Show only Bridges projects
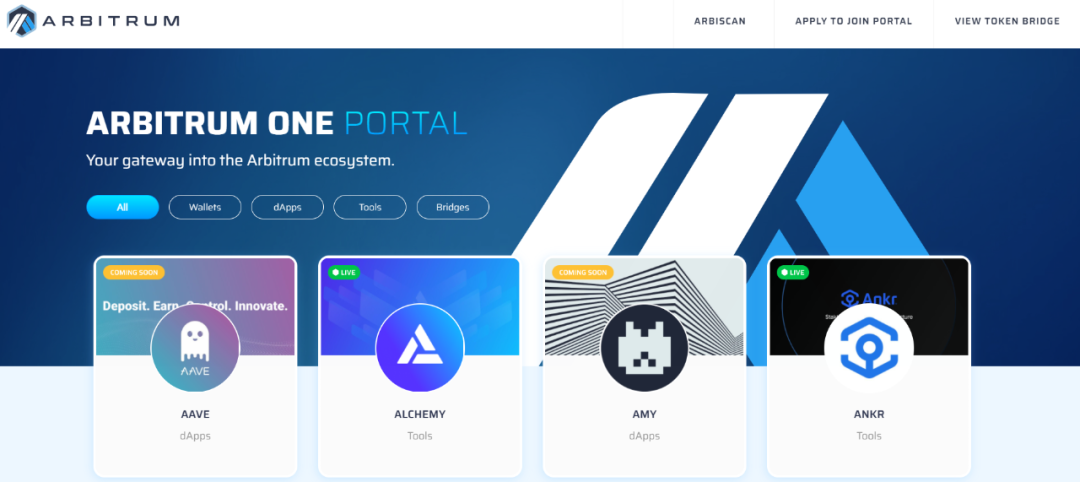Viewport: 1080px width, 482px height. coord(453,207)
